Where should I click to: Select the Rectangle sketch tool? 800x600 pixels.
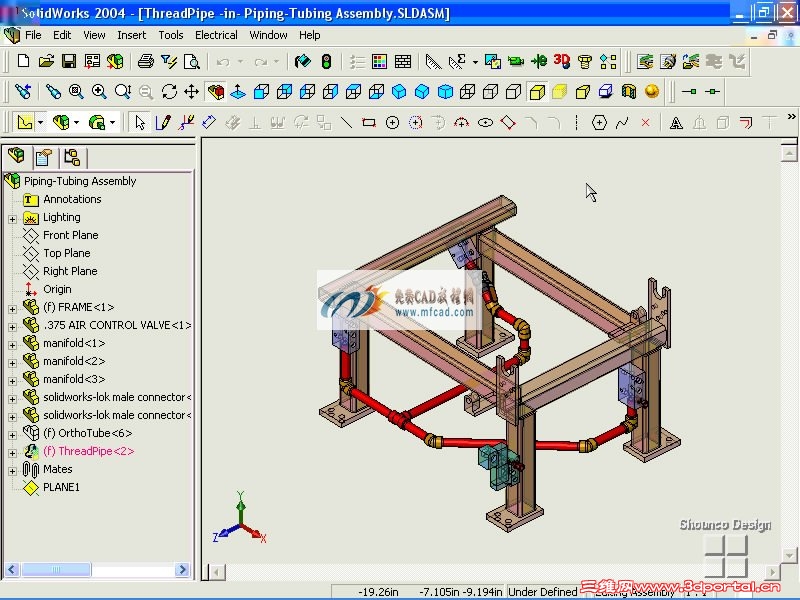(369, 122)
